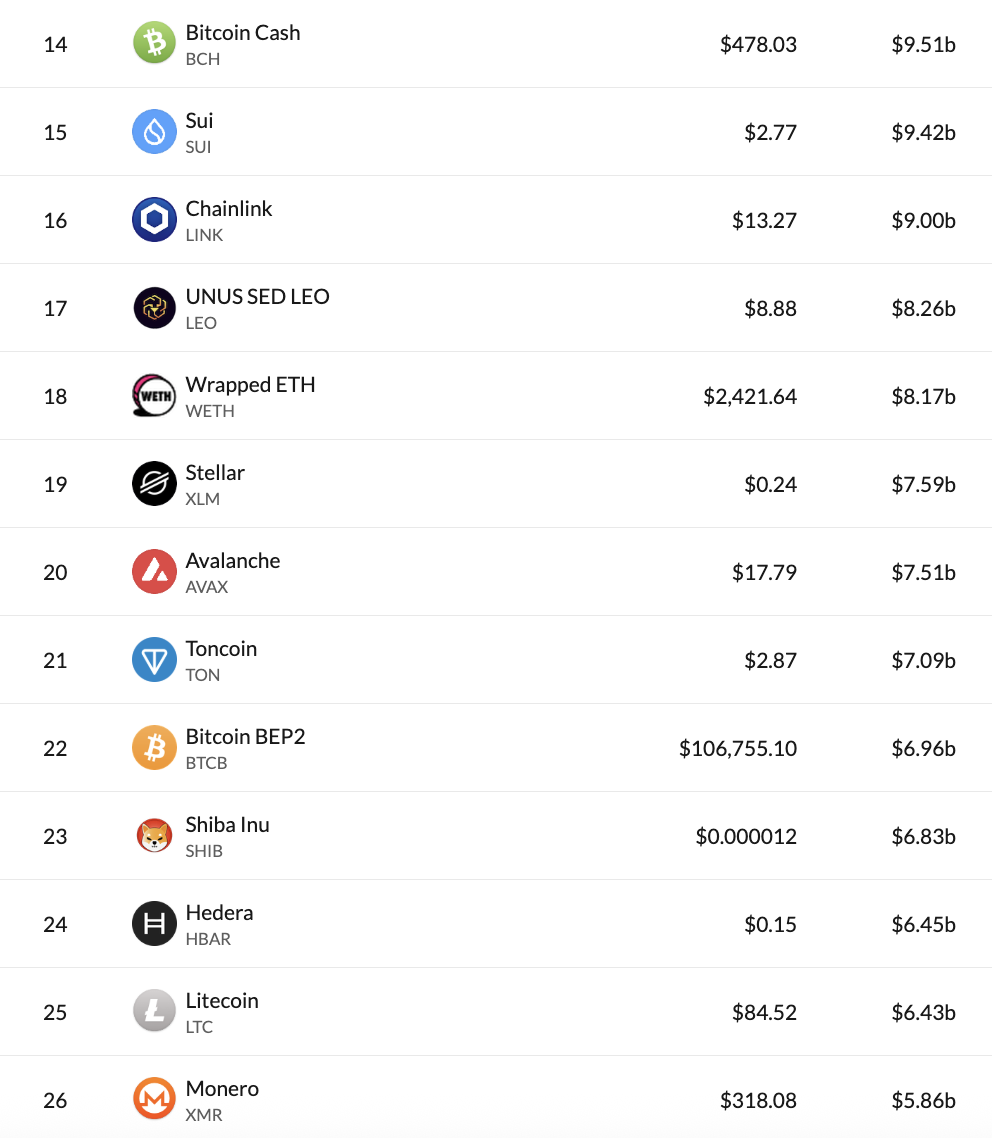Image resolution: width=992 pixels, height=1138 pixels.
Task: Select the Monero market cap $5.86b
Action: (x=923, y=1101)
